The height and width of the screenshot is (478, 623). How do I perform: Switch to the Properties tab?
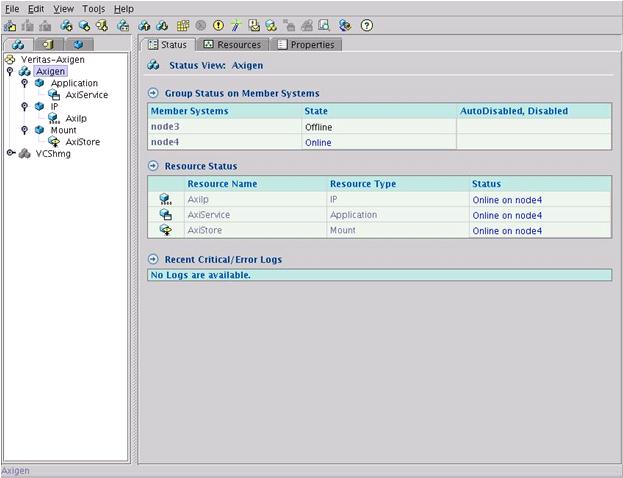click(x=306, y=45)
